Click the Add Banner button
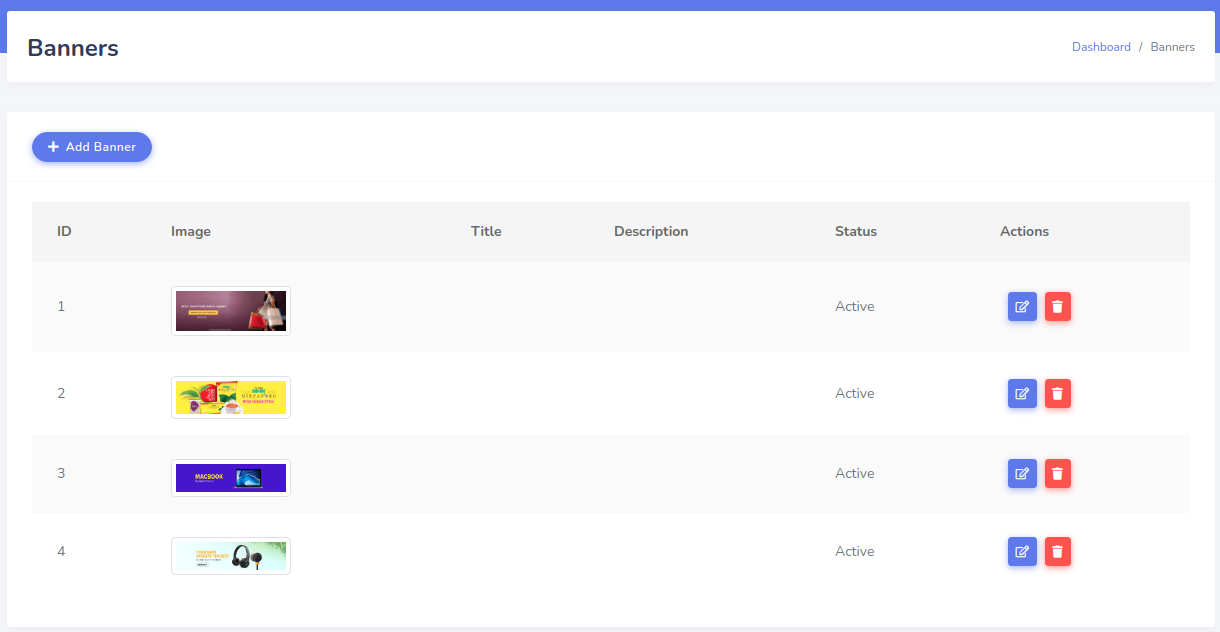 (x=92, y=147)
